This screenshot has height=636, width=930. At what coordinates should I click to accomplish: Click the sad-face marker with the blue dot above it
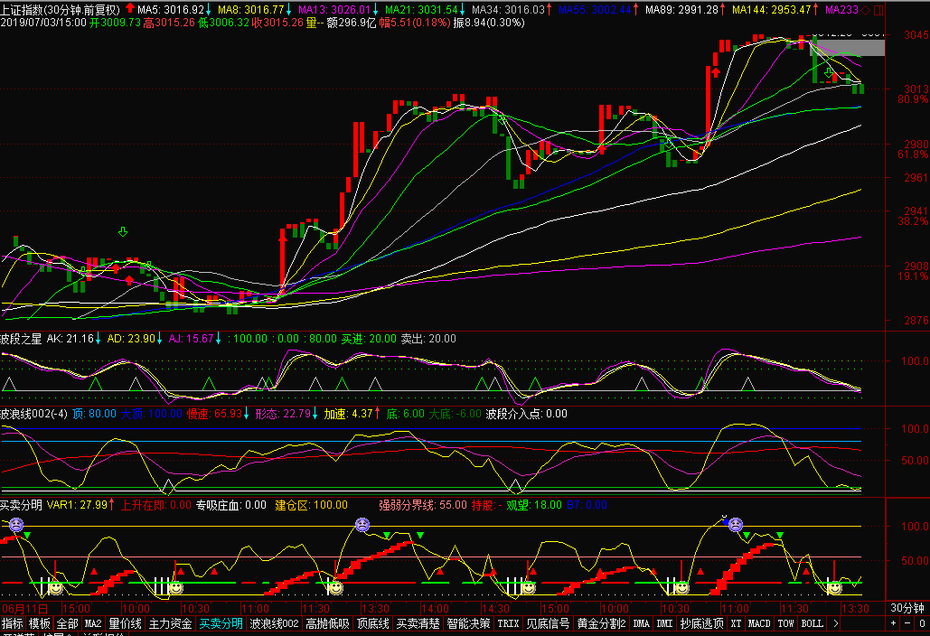click(735, 524)
